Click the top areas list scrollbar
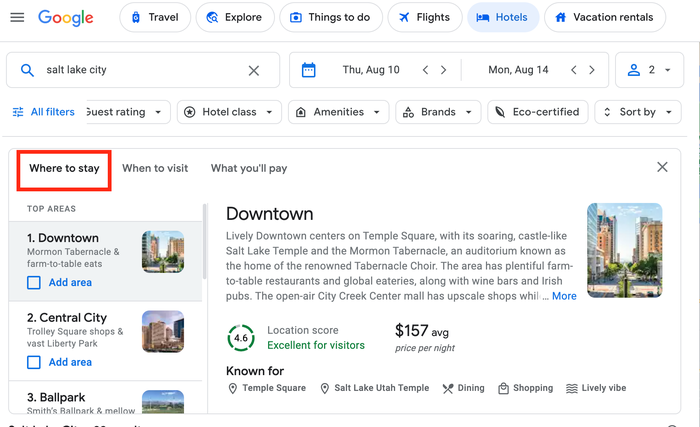 (x=205, y=241)
